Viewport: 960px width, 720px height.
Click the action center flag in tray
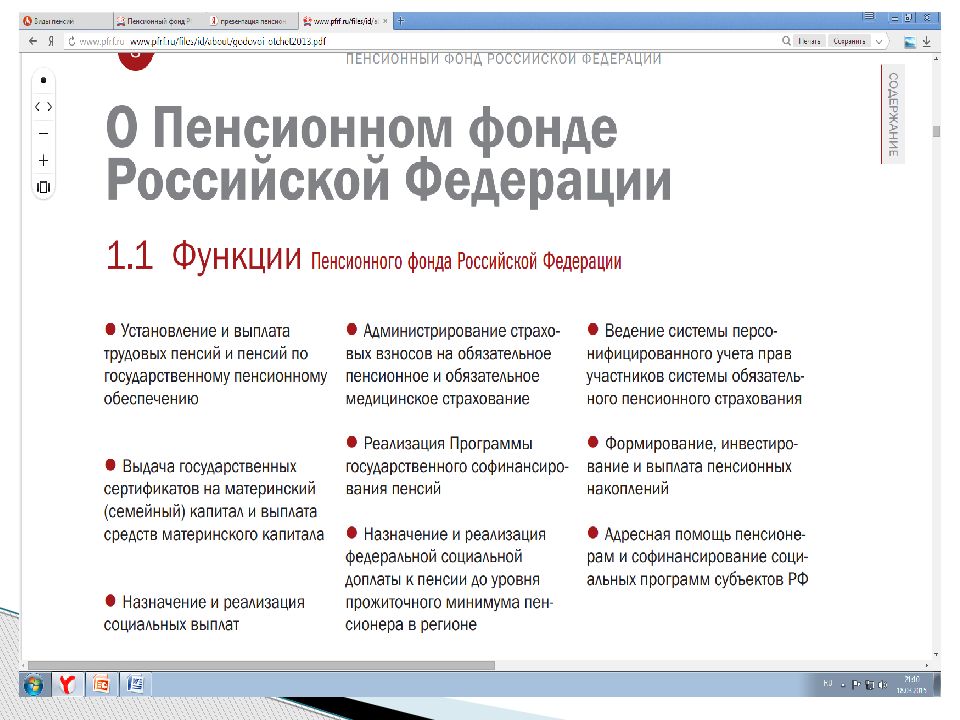click(x=857, y=685)
